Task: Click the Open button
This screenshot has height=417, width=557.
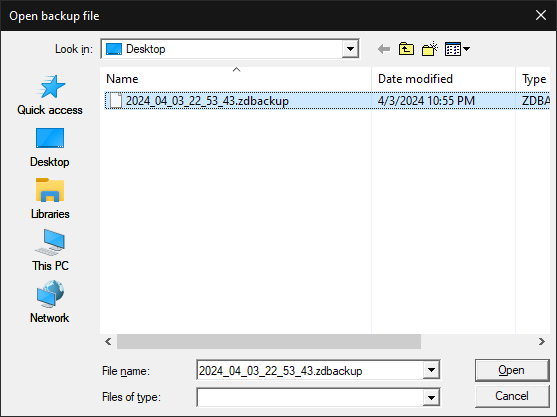Action: 512,370
